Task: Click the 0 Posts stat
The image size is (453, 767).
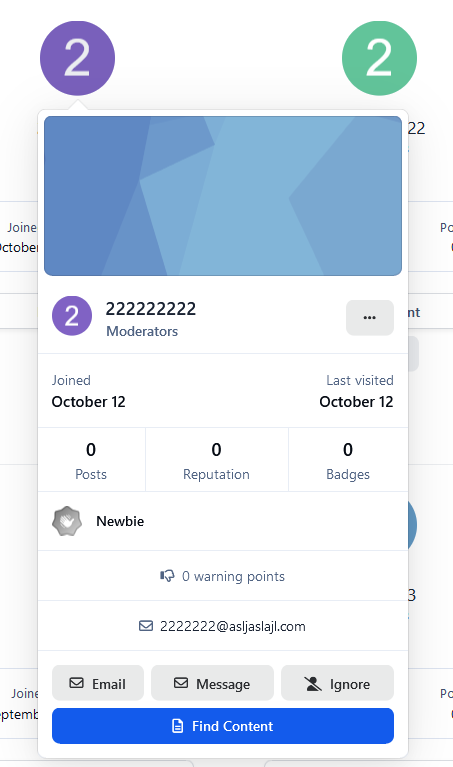Action: point(91,460)
